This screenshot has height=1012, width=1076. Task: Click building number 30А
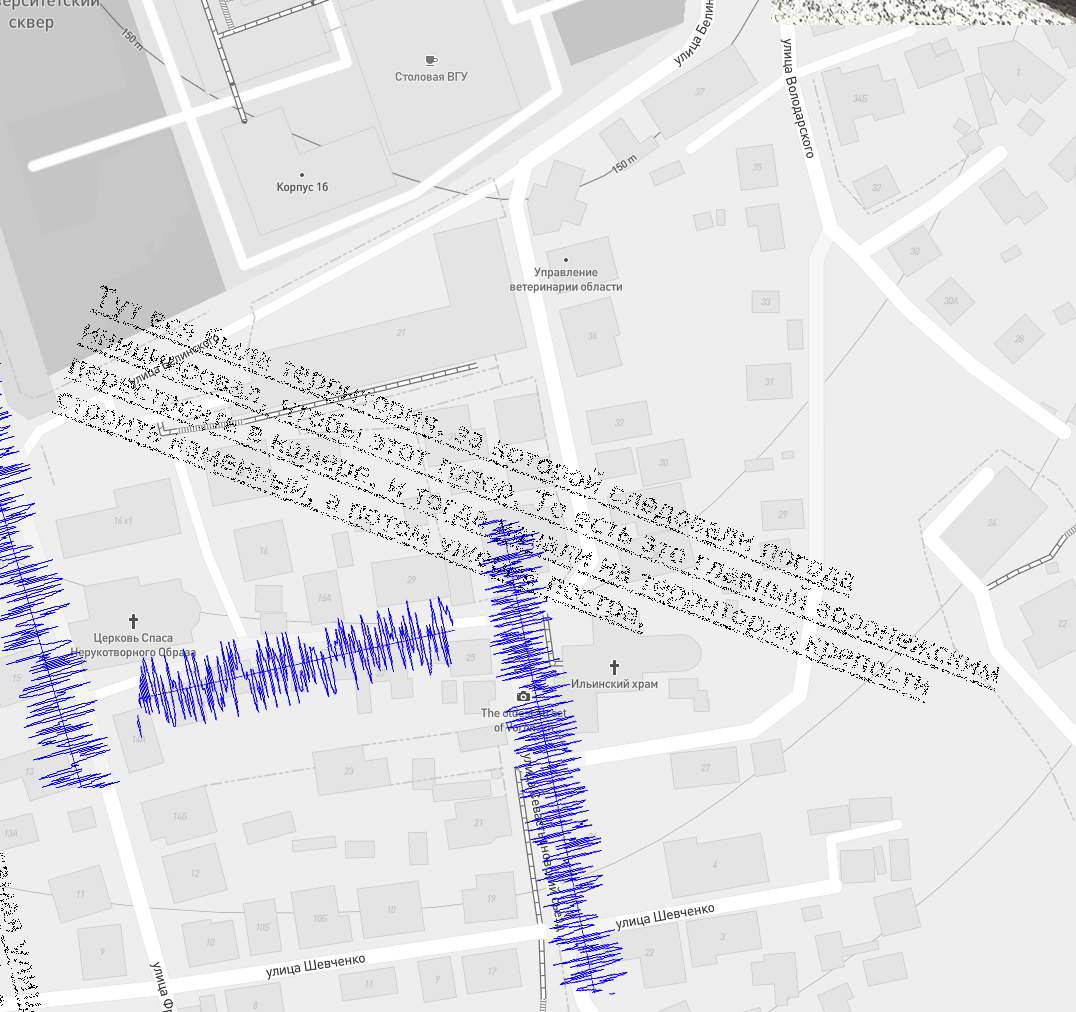(950, 299)
